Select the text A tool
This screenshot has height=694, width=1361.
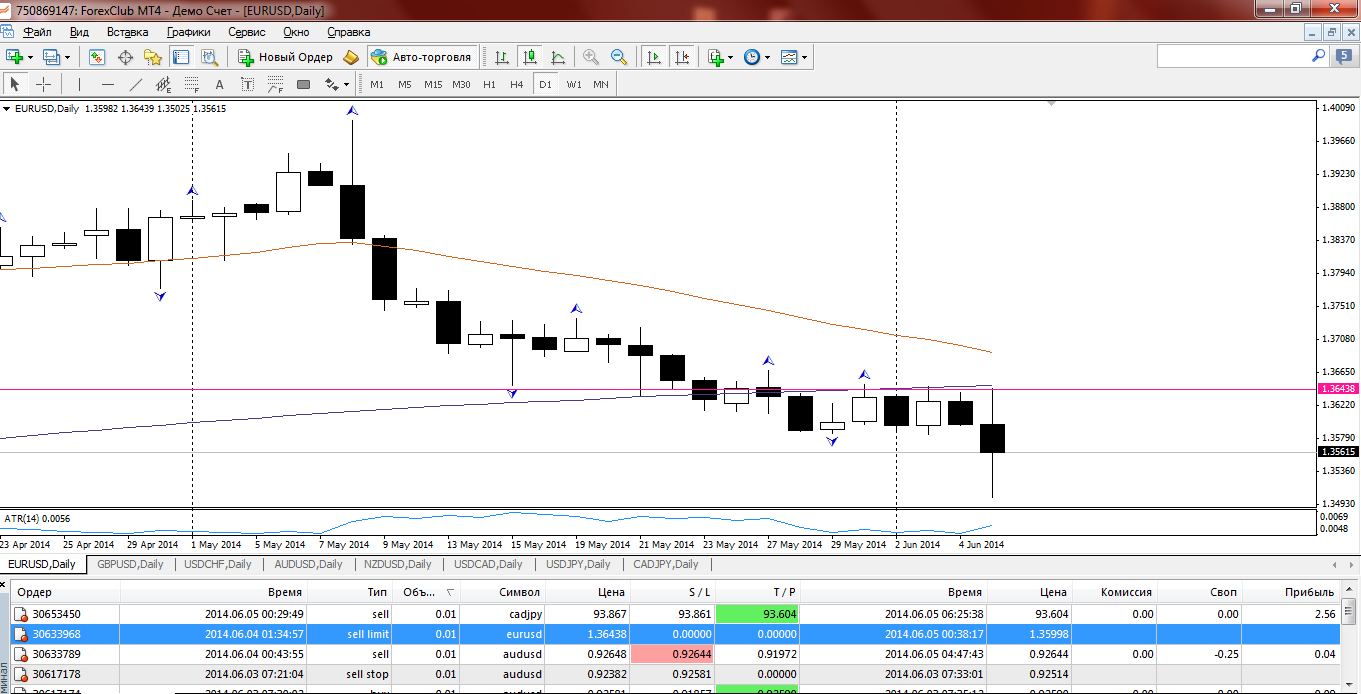click(x=220, y=84)
